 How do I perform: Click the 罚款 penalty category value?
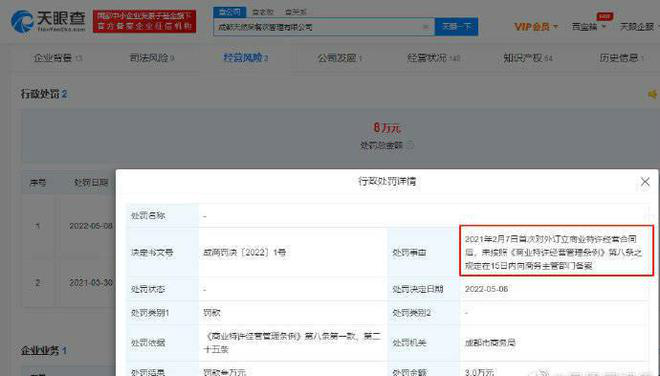click(212, 313)
